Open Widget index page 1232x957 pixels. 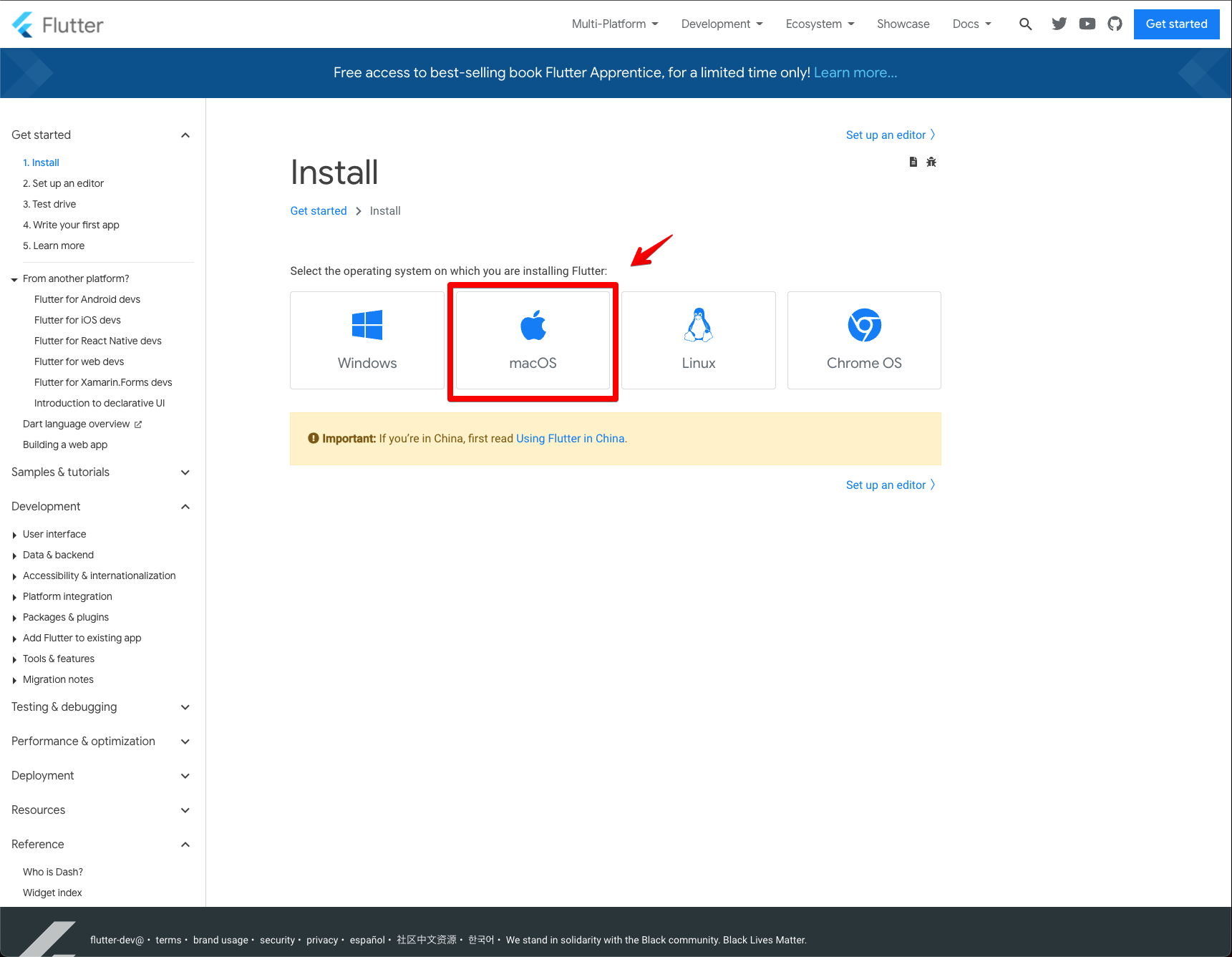(x=52, y=893)
